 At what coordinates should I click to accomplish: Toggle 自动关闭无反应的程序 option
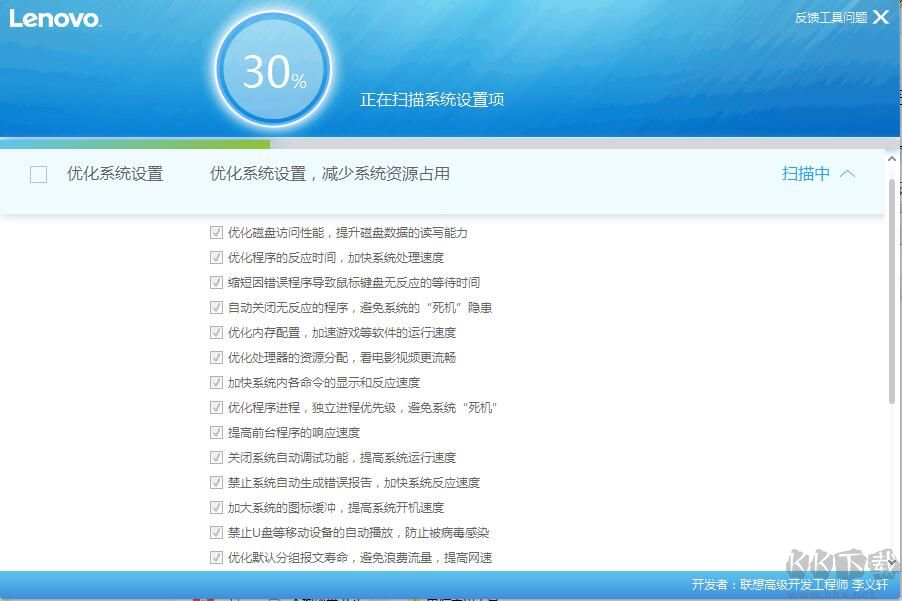click(216, 306)
